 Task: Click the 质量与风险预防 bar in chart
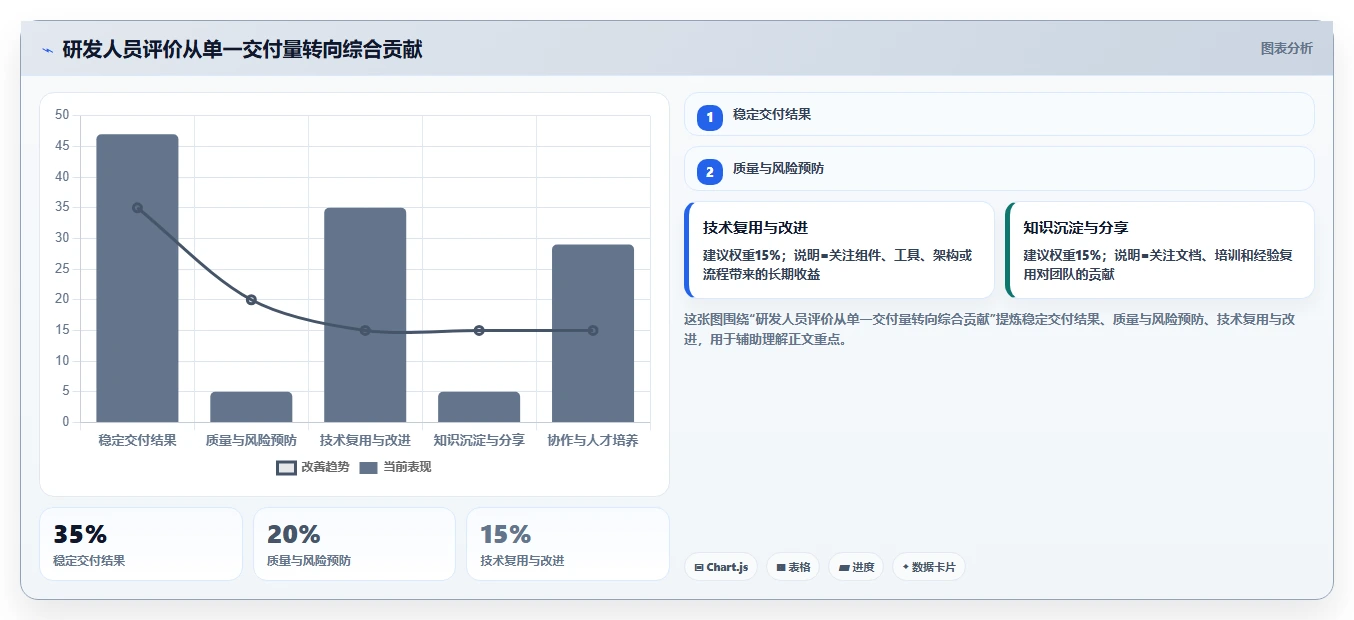[251, 407]
